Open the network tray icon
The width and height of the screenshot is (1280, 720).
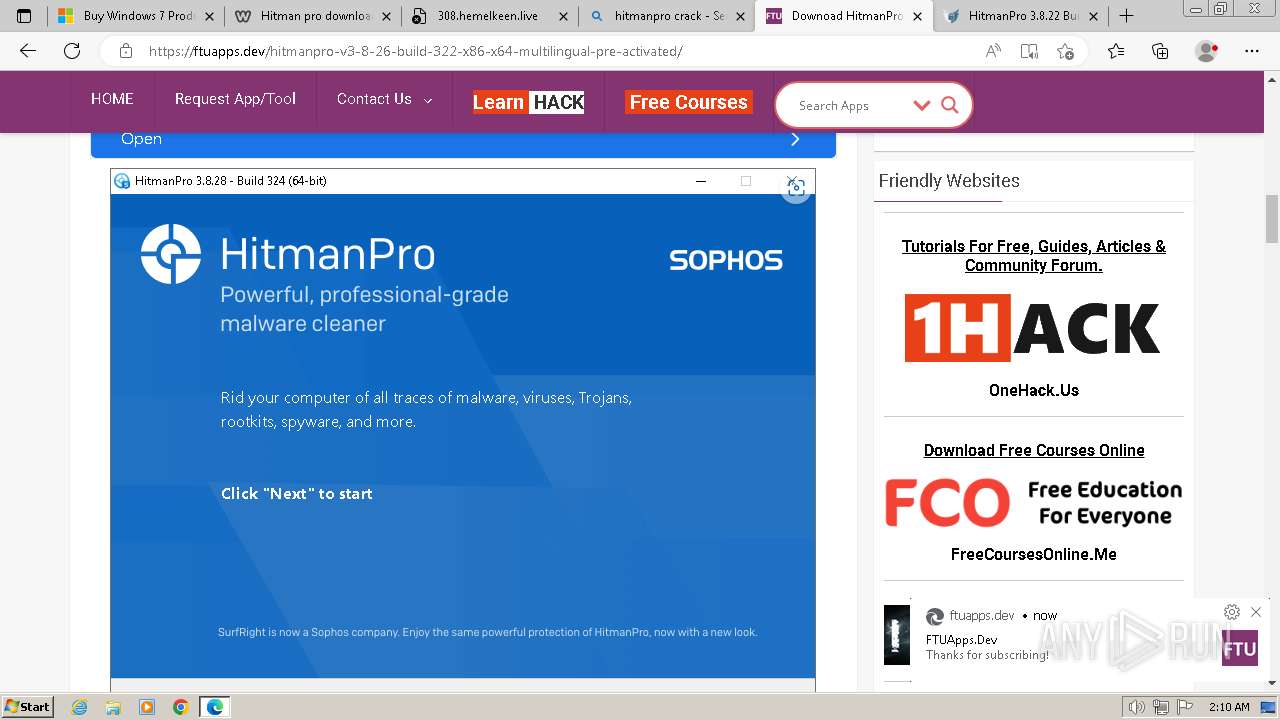[x=1161, y=707]
